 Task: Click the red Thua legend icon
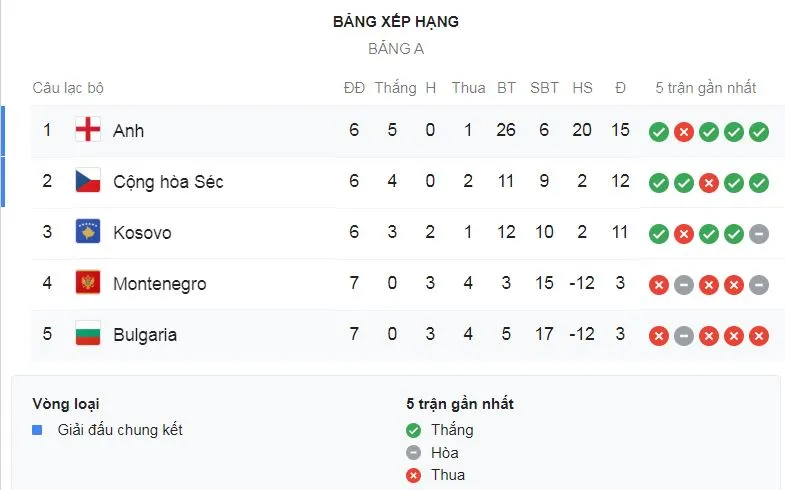coord(414,475)
